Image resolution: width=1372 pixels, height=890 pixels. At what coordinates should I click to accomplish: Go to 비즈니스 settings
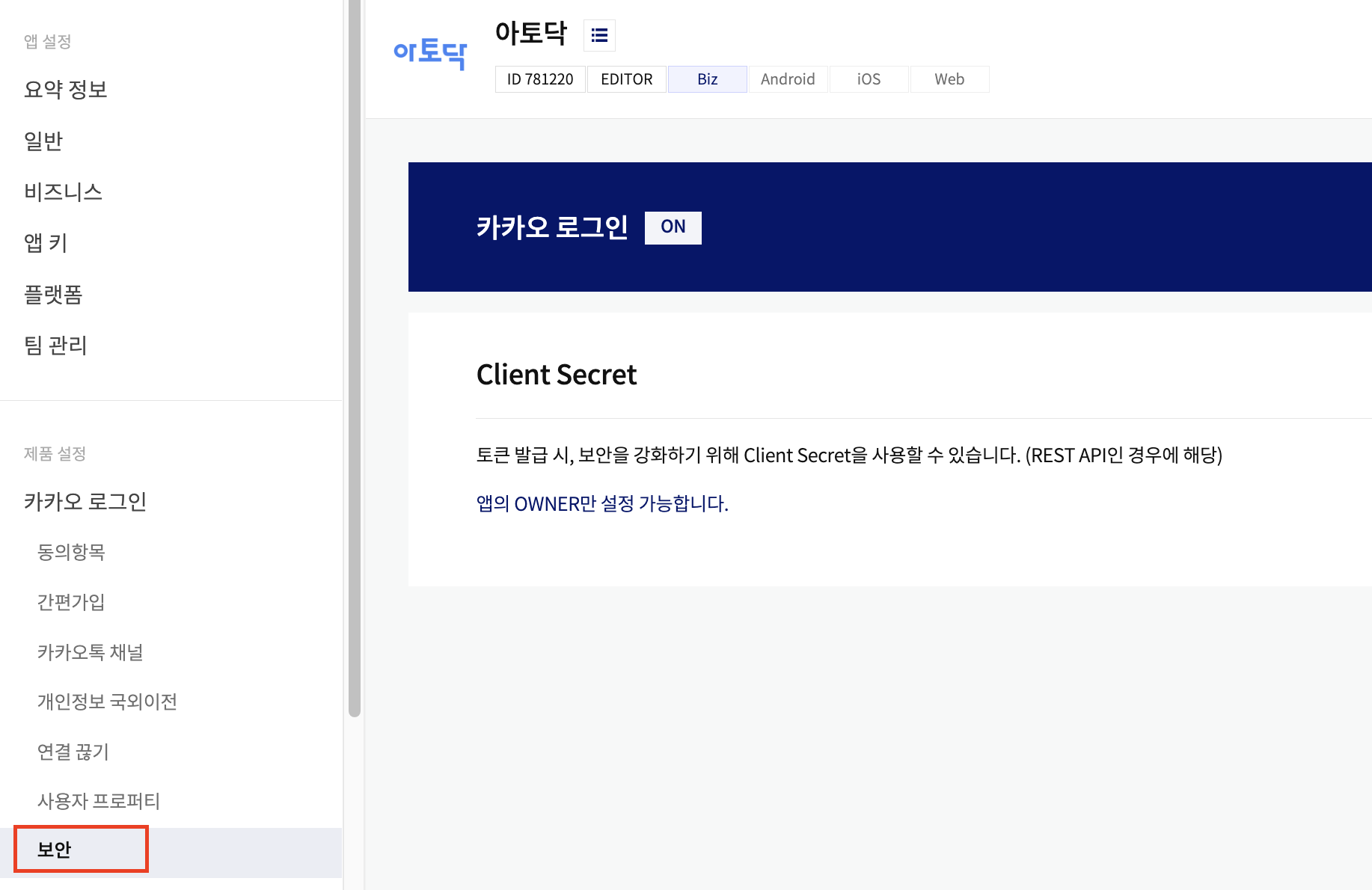pos(63,192)
